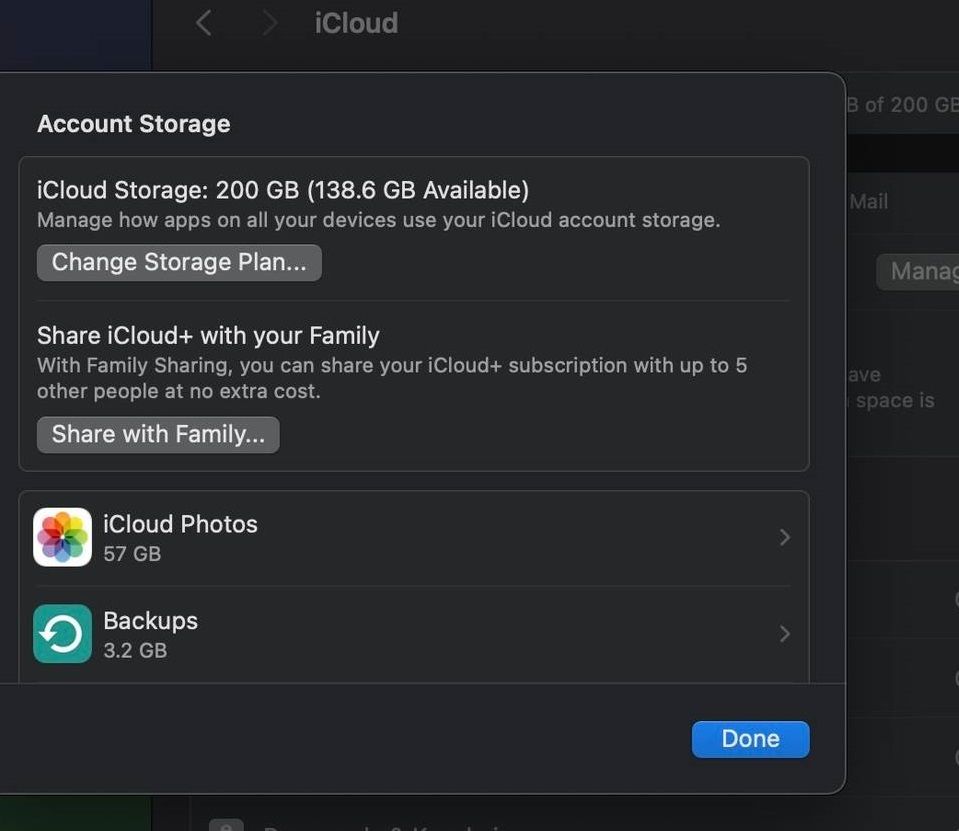Click the 200 GB usage text top right
The width and height of the screenshot is (959, 831).
(x=903, y=105)
